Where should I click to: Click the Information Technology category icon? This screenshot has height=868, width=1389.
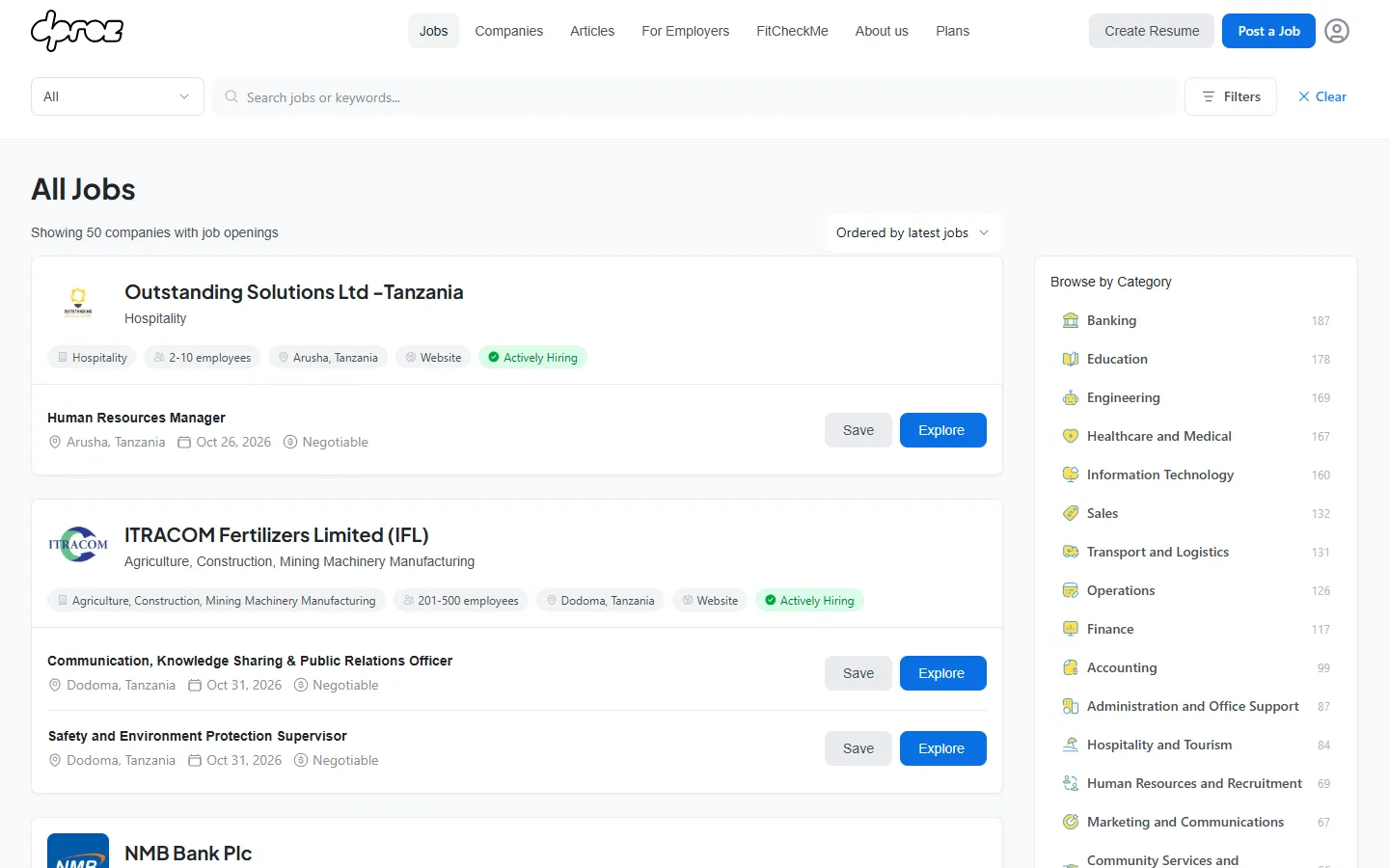pyautogui.click(x=1071, y=475)
